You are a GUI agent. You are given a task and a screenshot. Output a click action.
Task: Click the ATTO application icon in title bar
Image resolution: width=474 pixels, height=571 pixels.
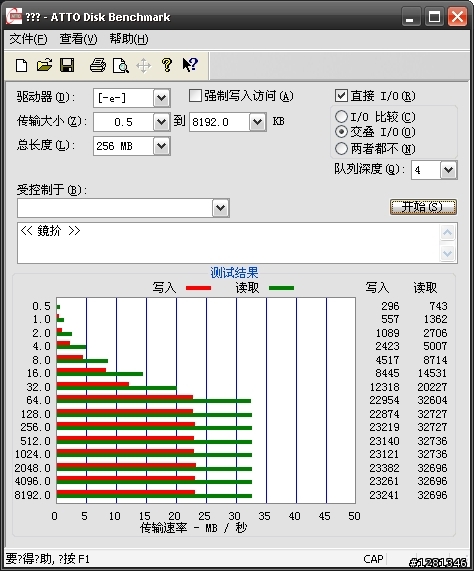click(14, 16)
